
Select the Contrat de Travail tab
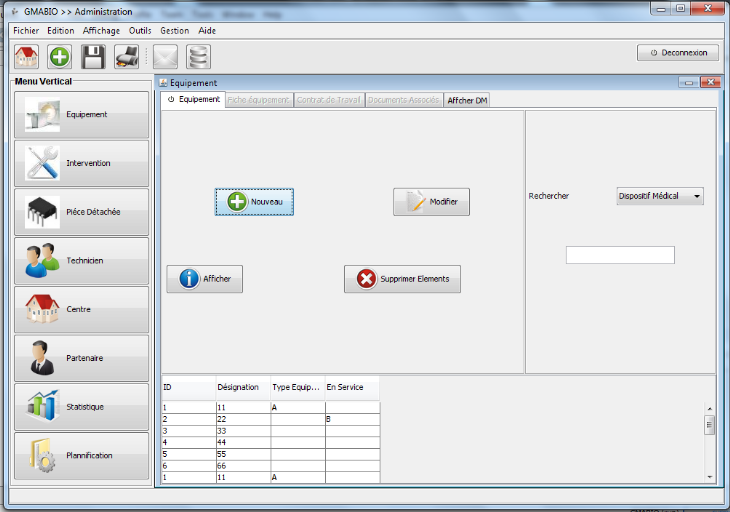tap(329, 100)
